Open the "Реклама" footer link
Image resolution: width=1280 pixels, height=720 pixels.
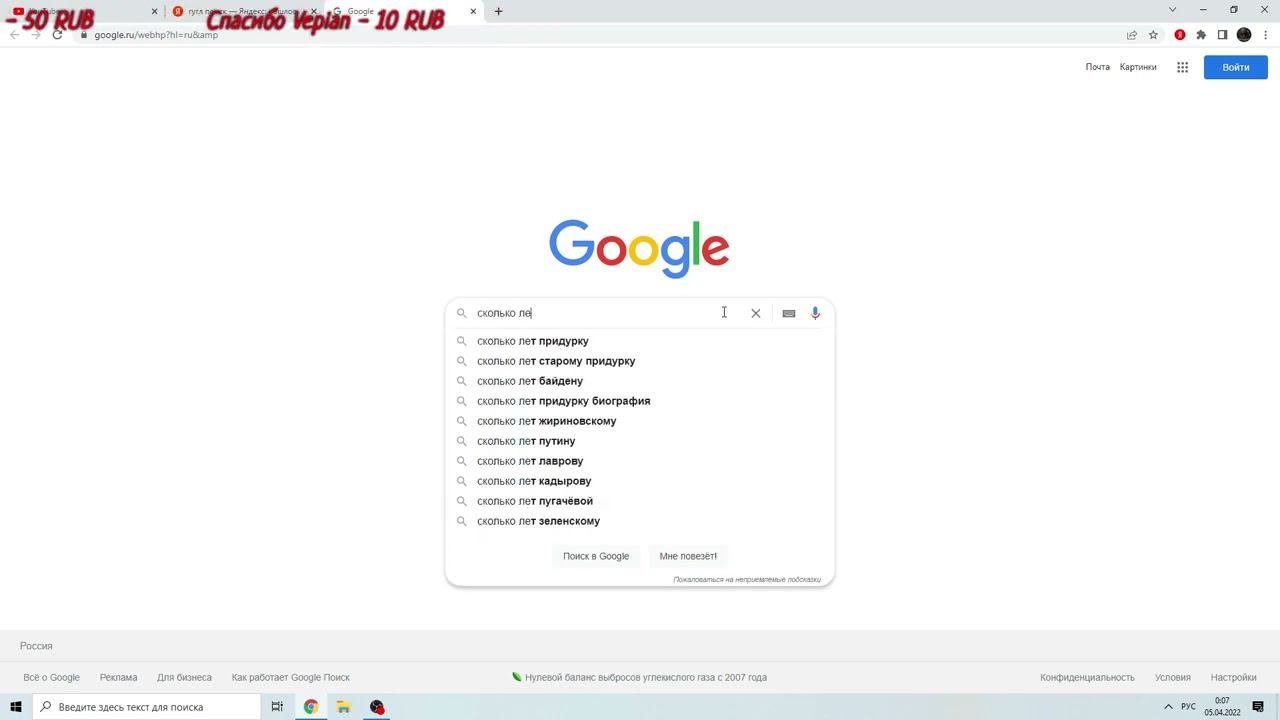[118, 677]
